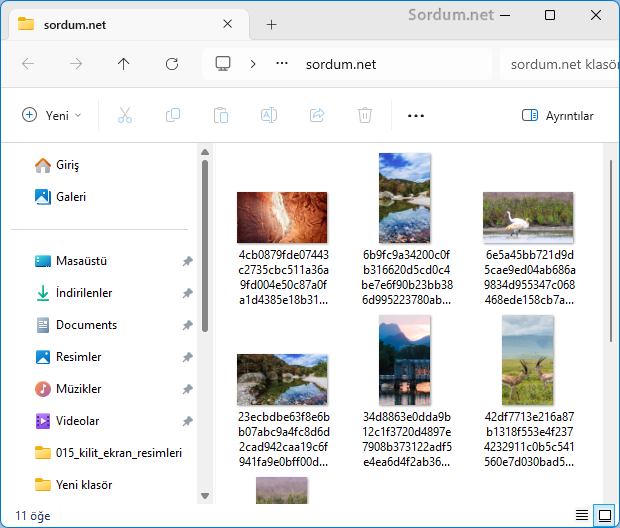
Task: Go up one folder level
Action: tap(124, 64)
